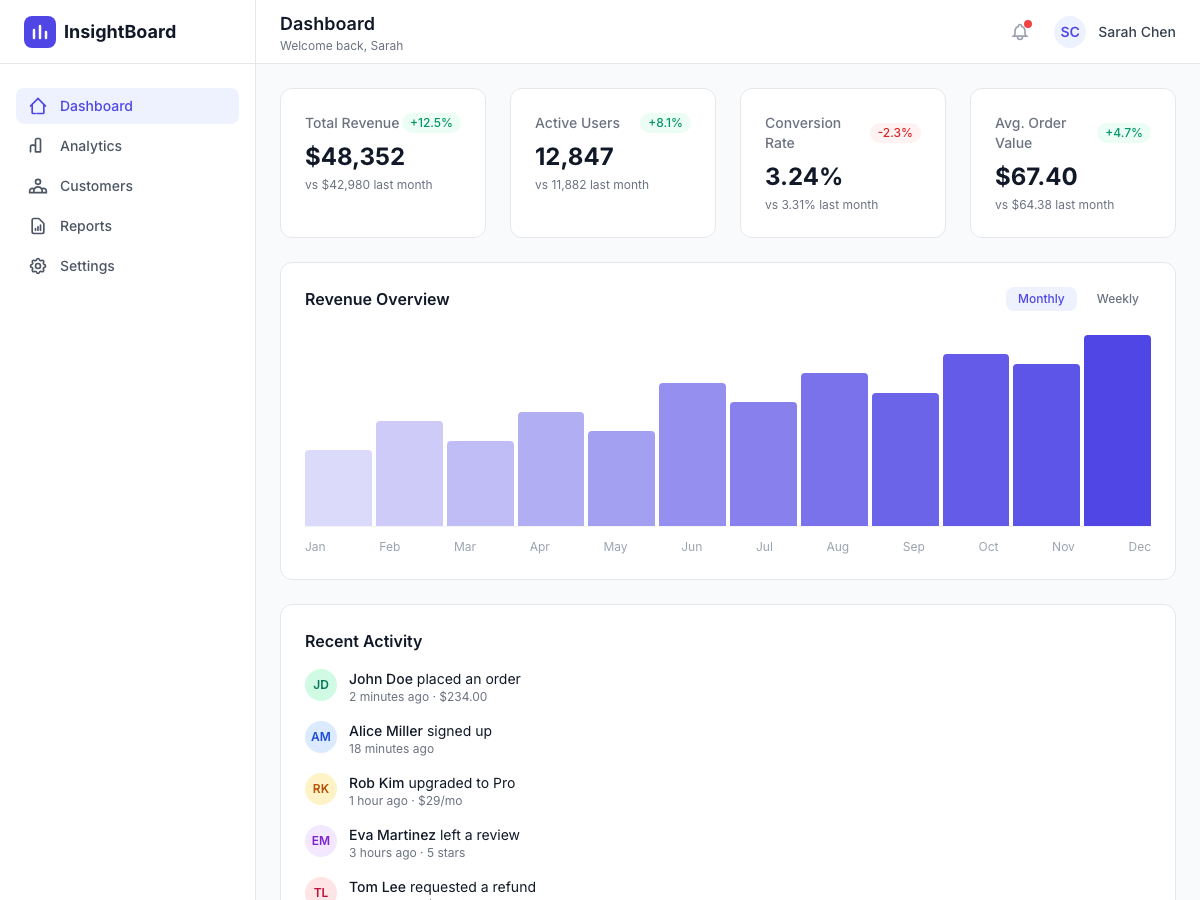The width and height of the screenshot is (1200, 900).
Task: Click the '18 minutes ago' timestamp
Action: [x=391, y=749]
